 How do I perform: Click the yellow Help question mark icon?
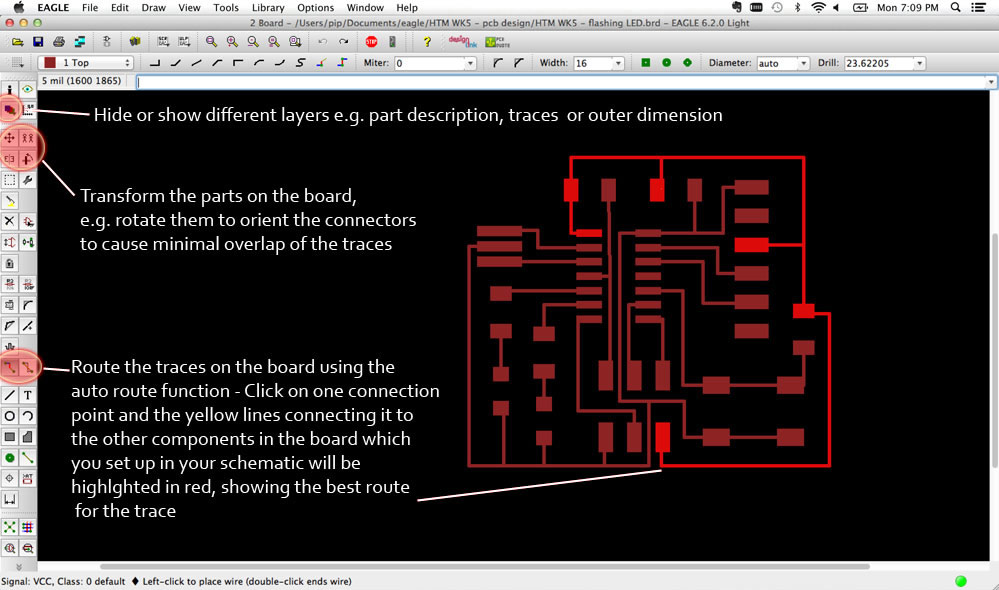point(426,42)
